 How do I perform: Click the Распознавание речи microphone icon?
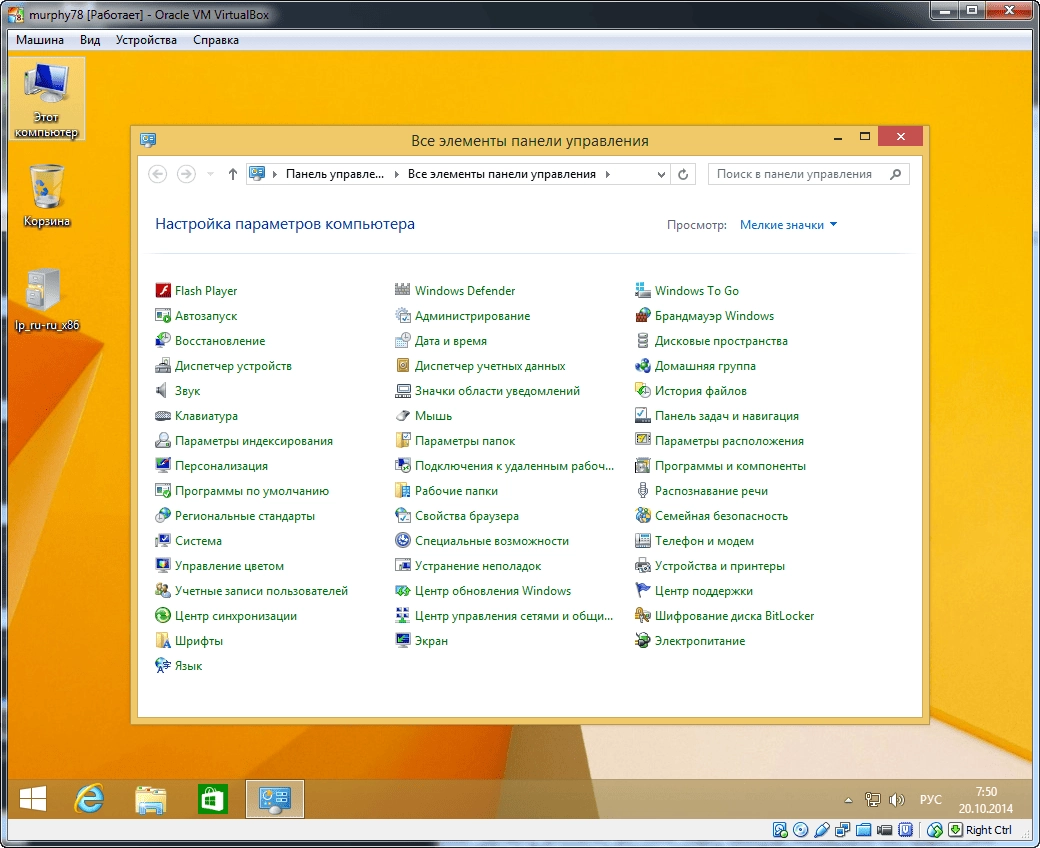[x=643, y=491]
